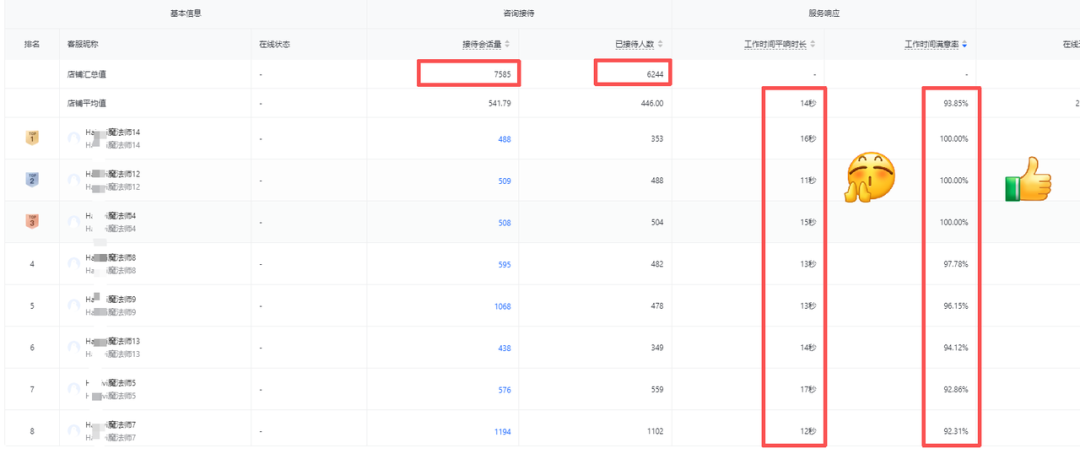The height and width of the screenshot is (470, 1080).
Task: Click response time 16秒 for 魔法师14
Action: tap(808, 139)
